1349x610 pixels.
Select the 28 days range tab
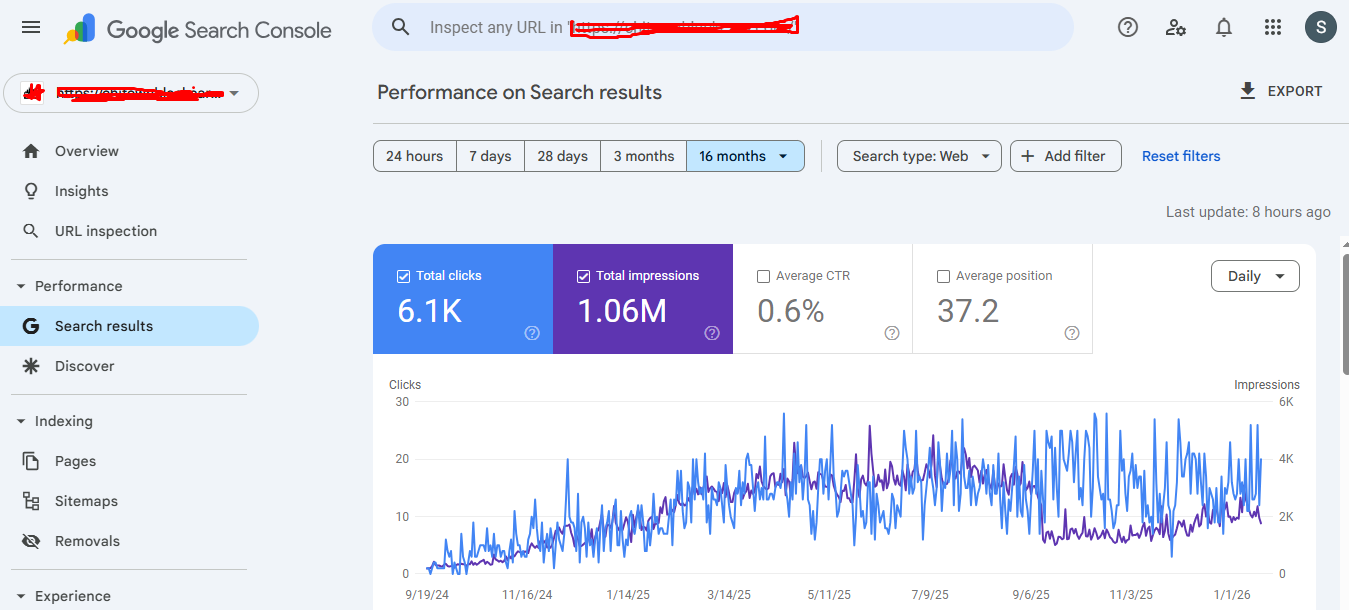pyautogui.click(x=562, y=156)
